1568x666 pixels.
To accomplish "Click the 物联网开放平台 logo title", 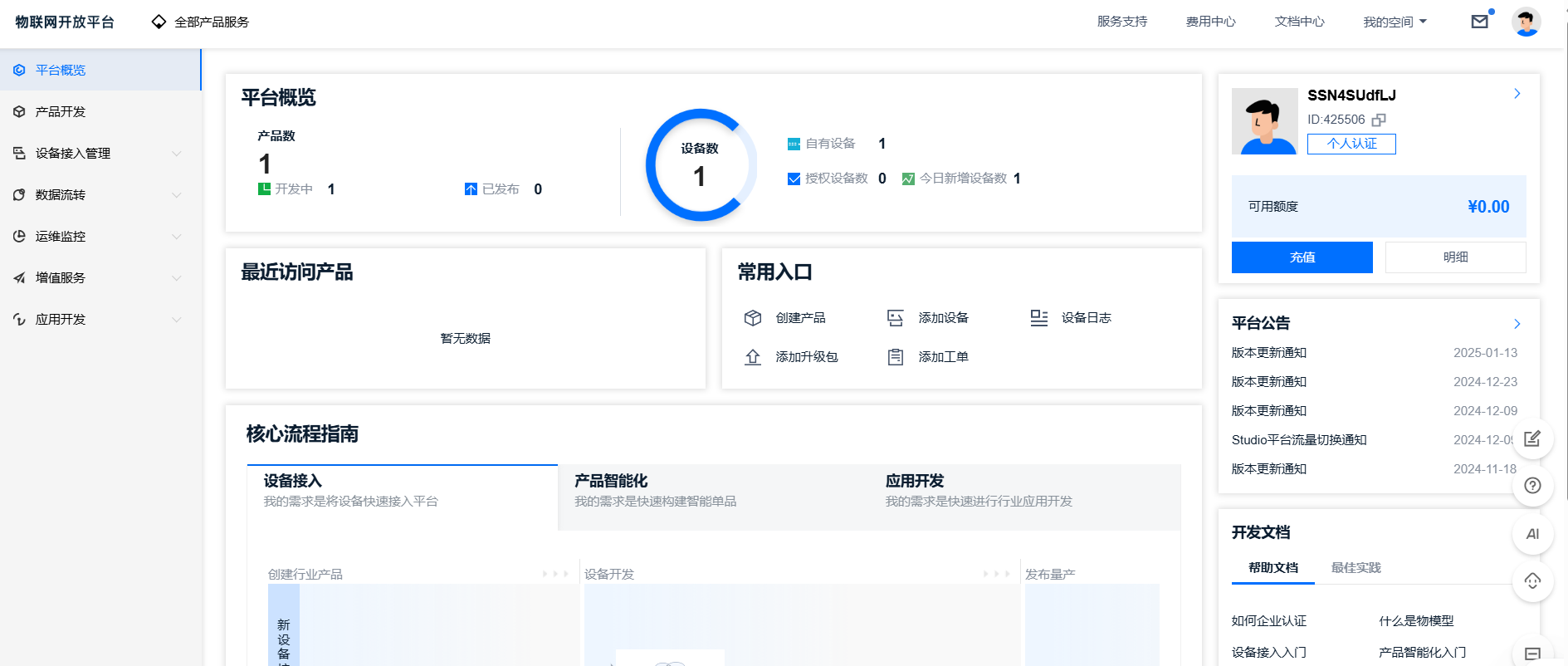I will [65, 22].
